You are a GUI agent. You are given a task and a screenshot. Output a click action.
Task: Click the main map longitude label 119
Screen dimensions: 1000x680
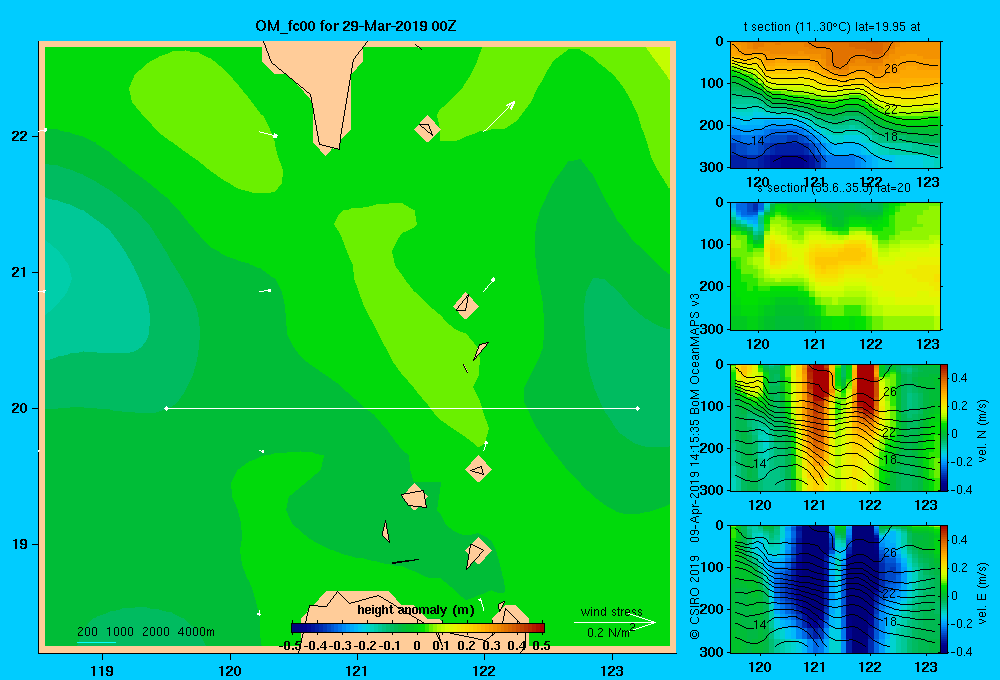tap(102, 670)
